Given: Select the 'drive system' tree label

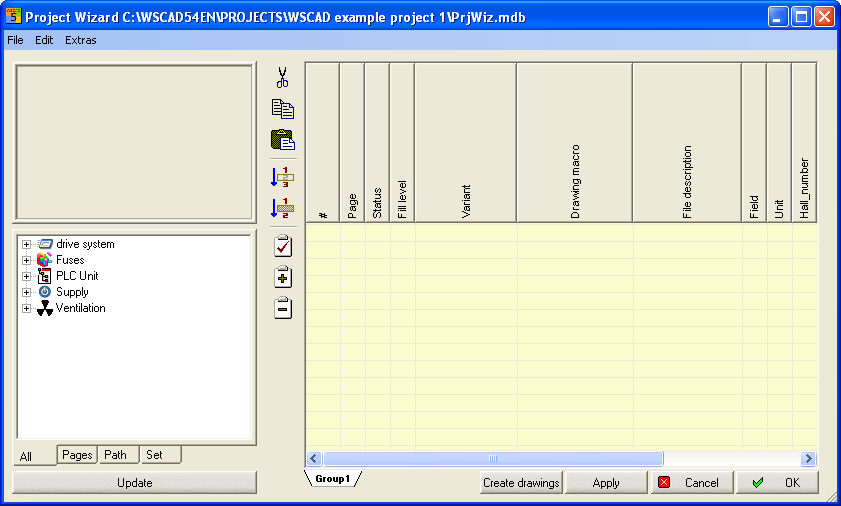Looking at the screenshot, I should coord(85,244).
